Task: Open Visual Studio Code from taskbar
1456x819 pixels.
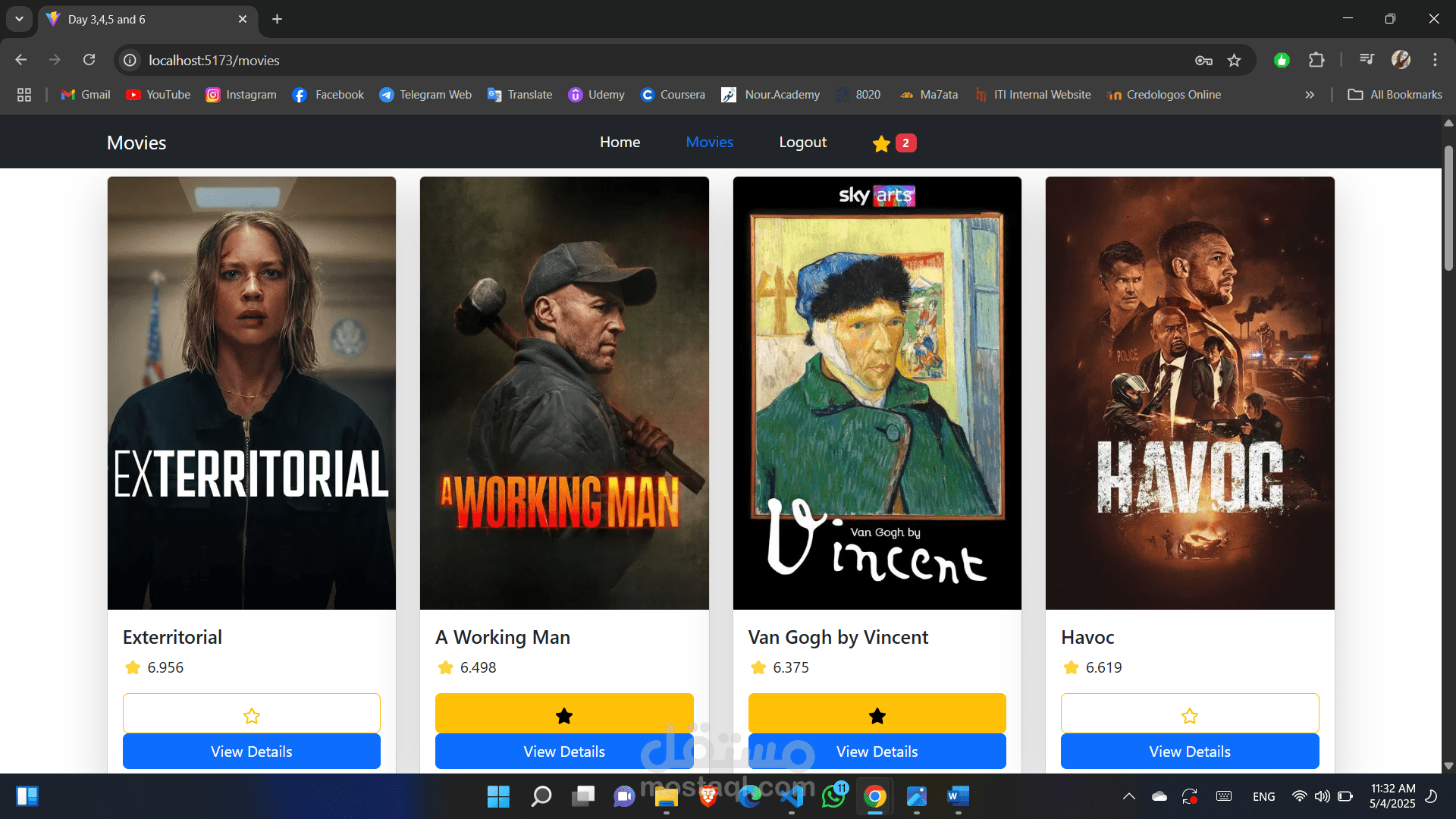Action: (x=792, y=796)
